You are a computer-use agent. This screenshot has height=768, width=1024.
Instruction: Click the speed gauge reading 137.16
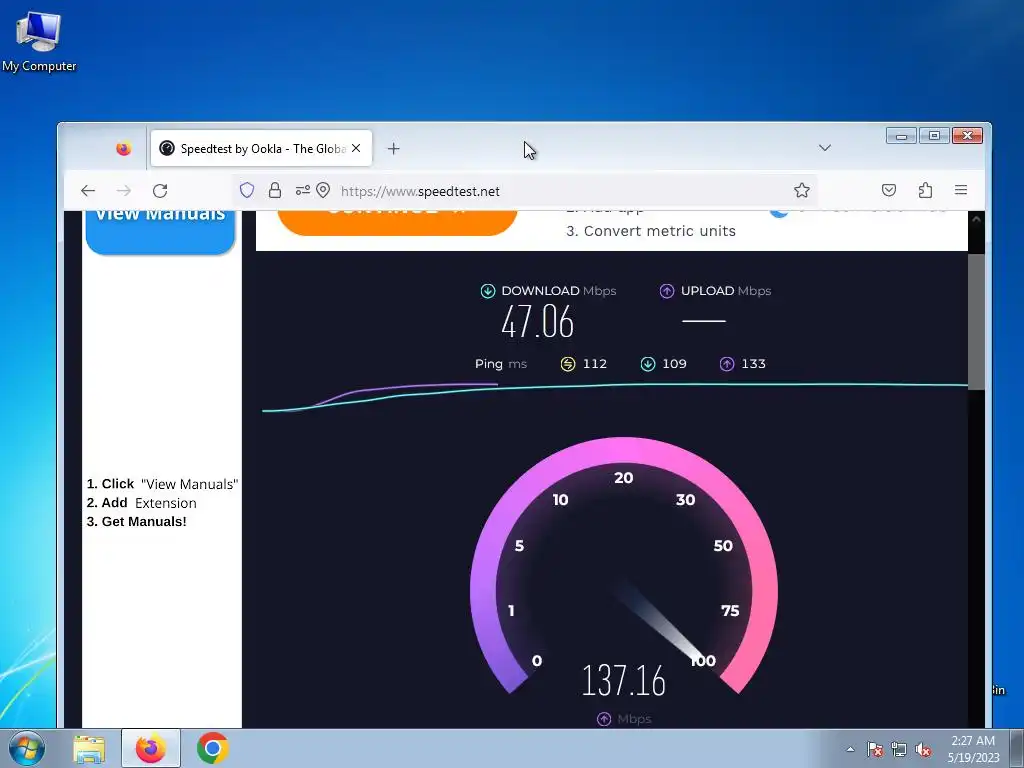[x=624, y=680]
